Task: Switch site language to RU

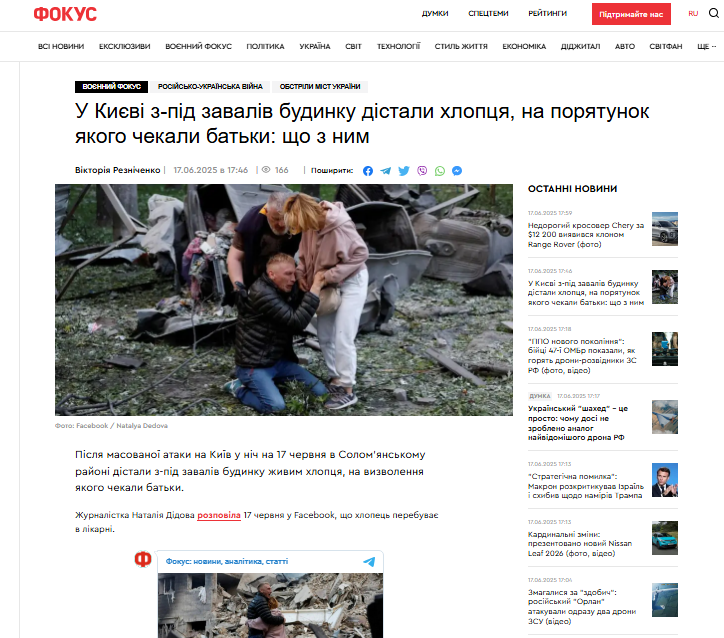Action: coord(693,14)
